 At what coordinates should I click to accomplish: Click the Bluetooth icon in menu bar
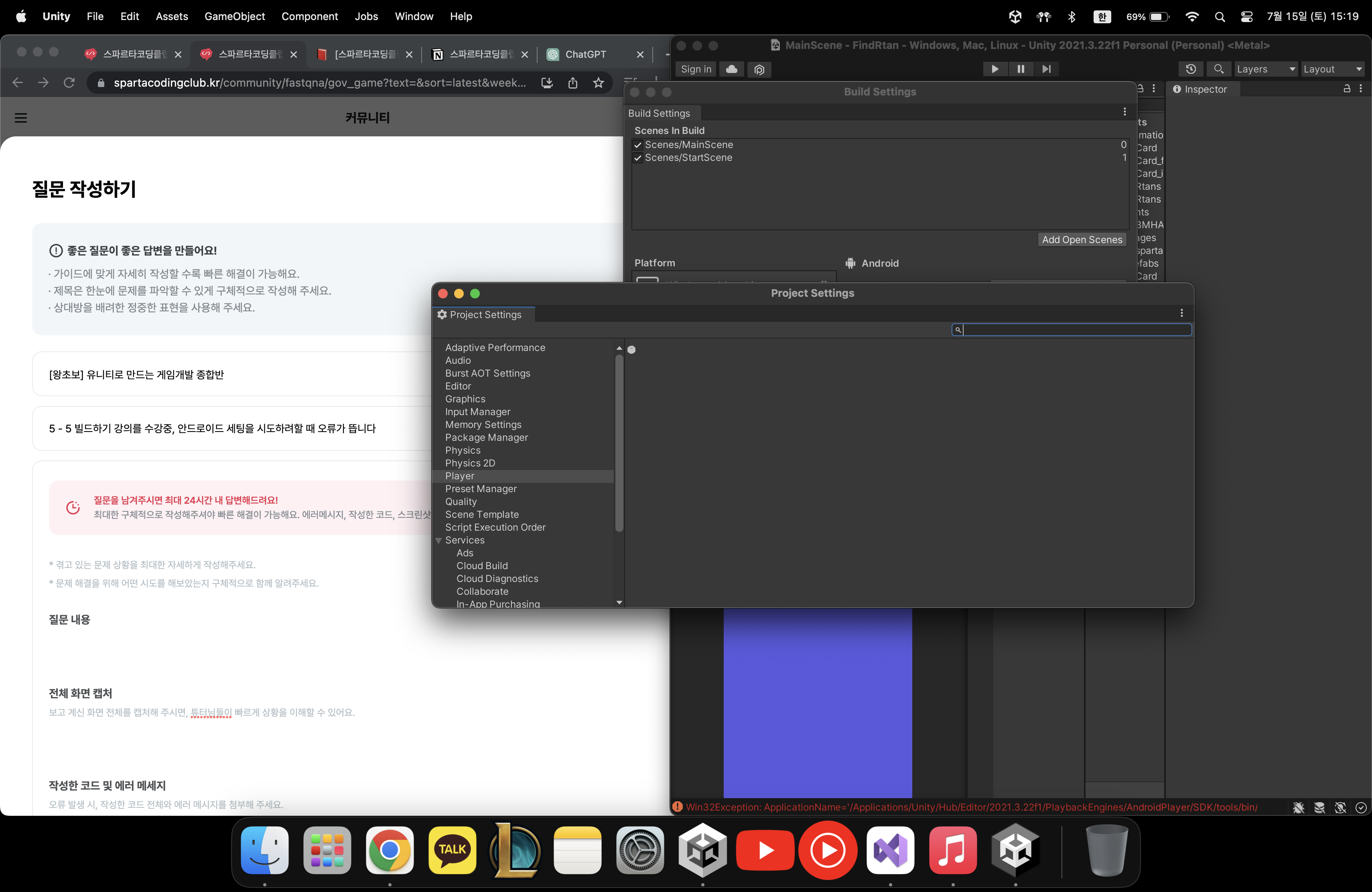(x=1071, y=17)
